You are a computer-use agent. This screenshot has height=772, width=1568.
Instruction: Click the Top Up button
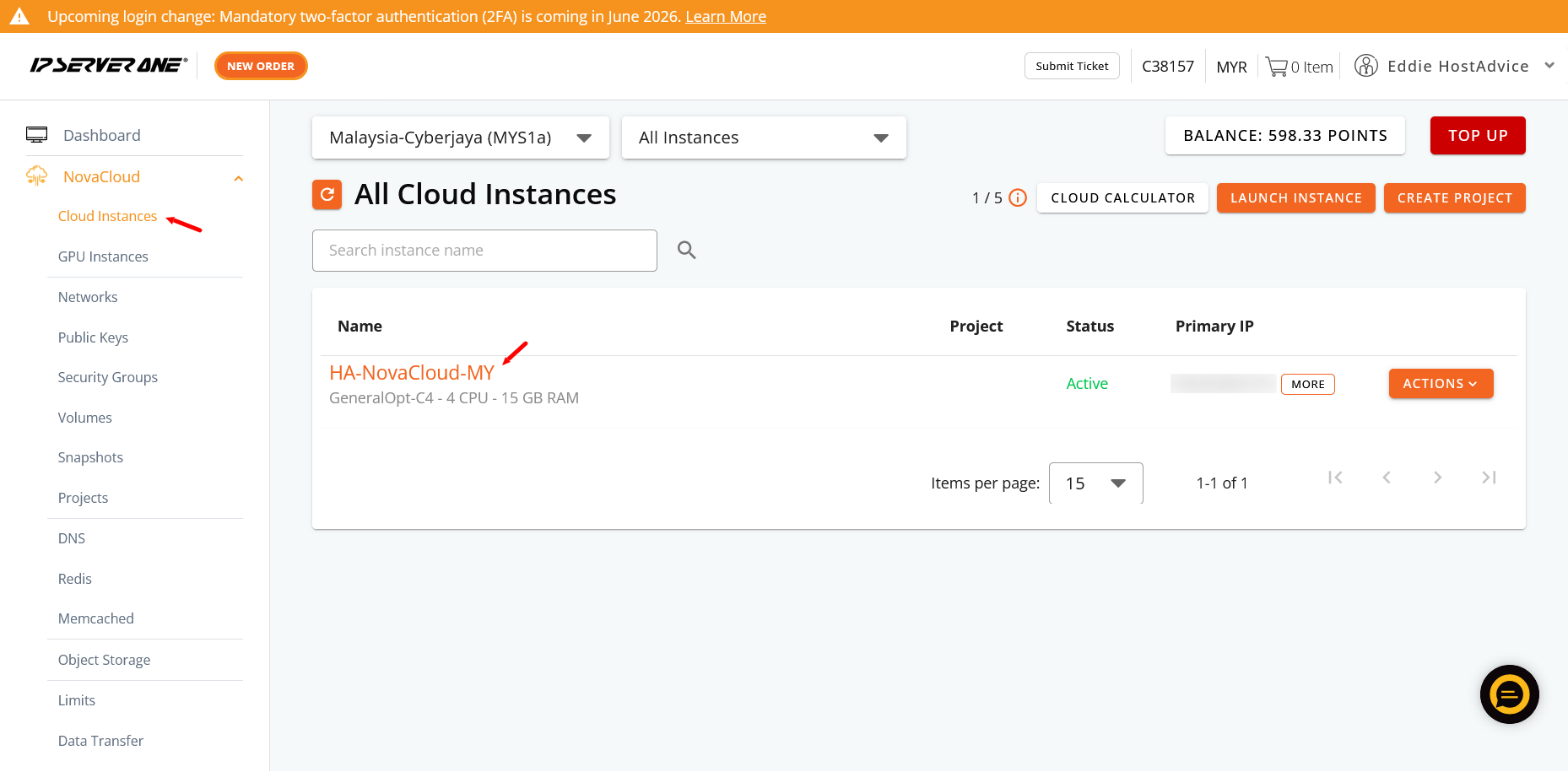[x=1478, y=136]
